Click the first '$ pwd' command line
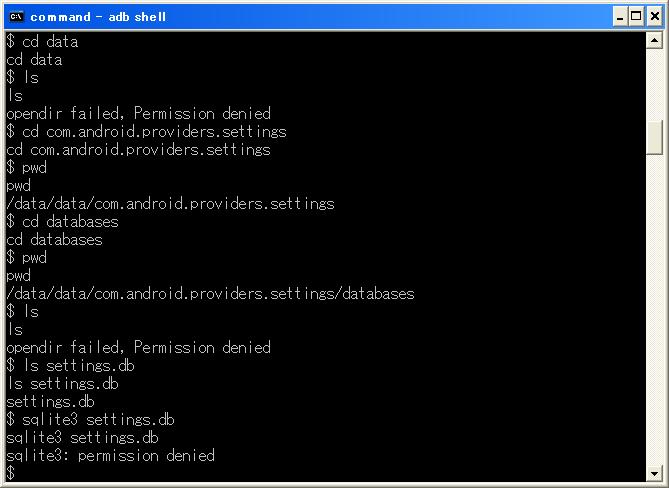Screen dimensions: 669x488 click(x=26, y=168)
